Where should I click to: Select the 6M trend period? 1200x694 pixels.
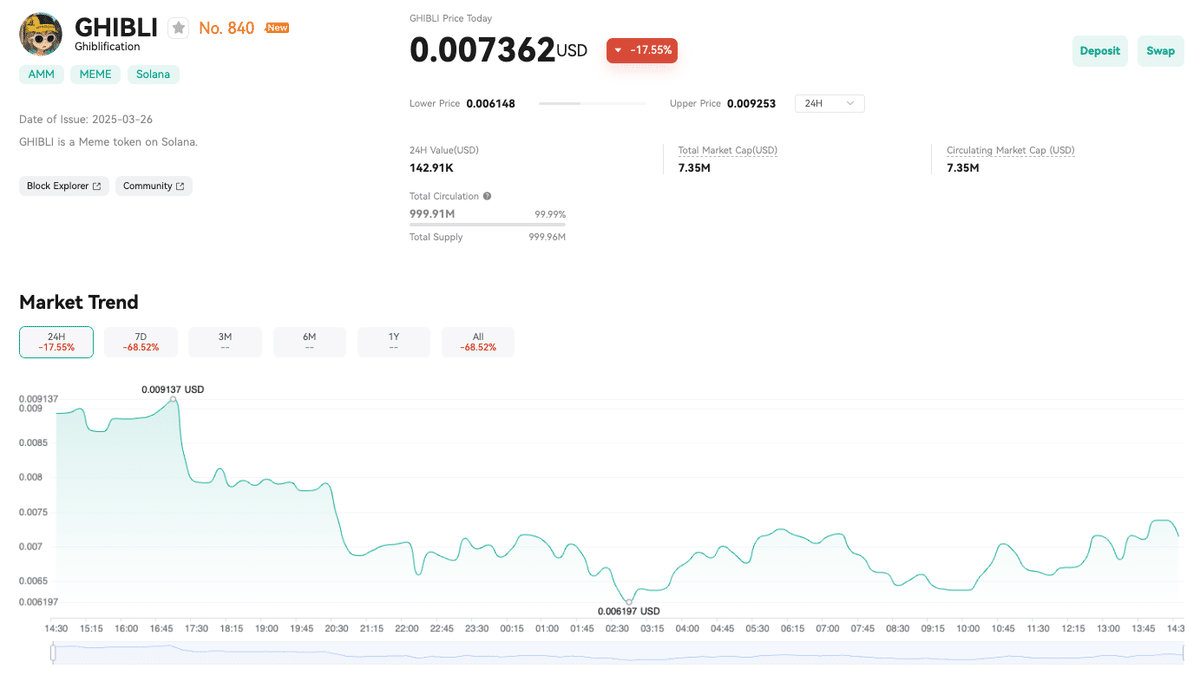309,342
